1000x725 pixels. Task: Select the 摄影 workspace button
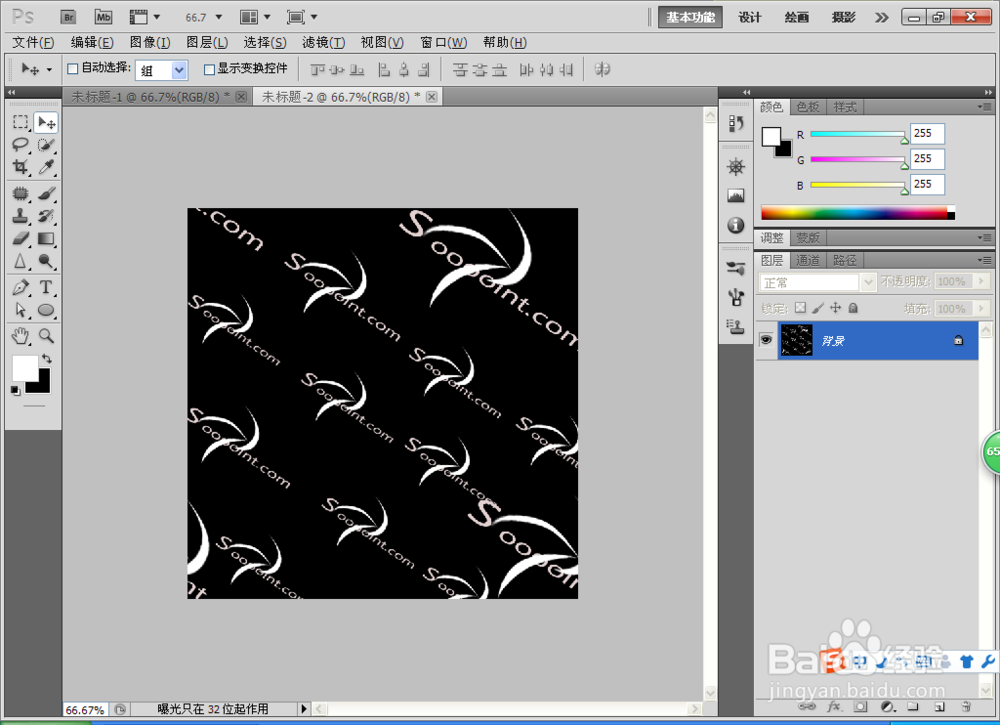[843, 17]
